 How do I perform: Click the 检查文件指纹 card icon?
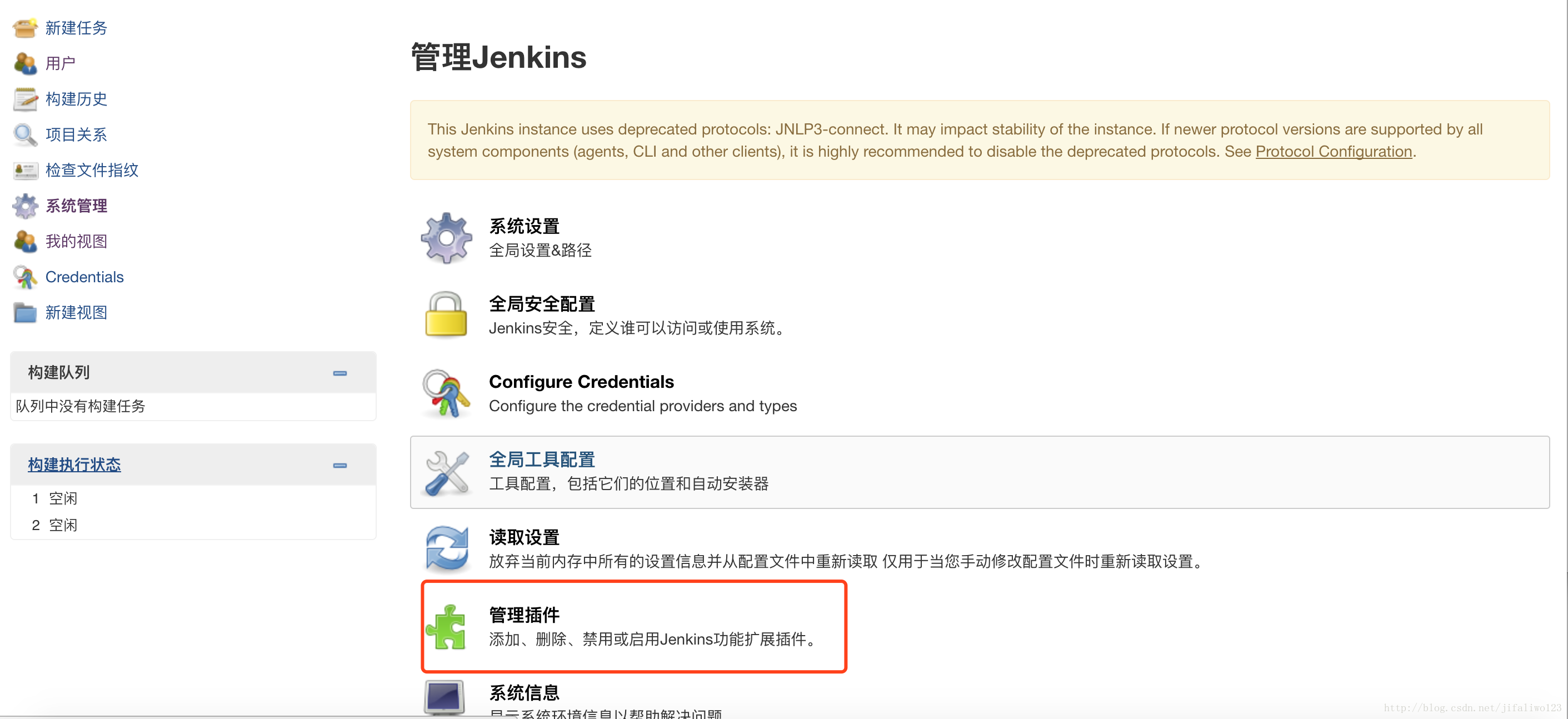point(25,170)
